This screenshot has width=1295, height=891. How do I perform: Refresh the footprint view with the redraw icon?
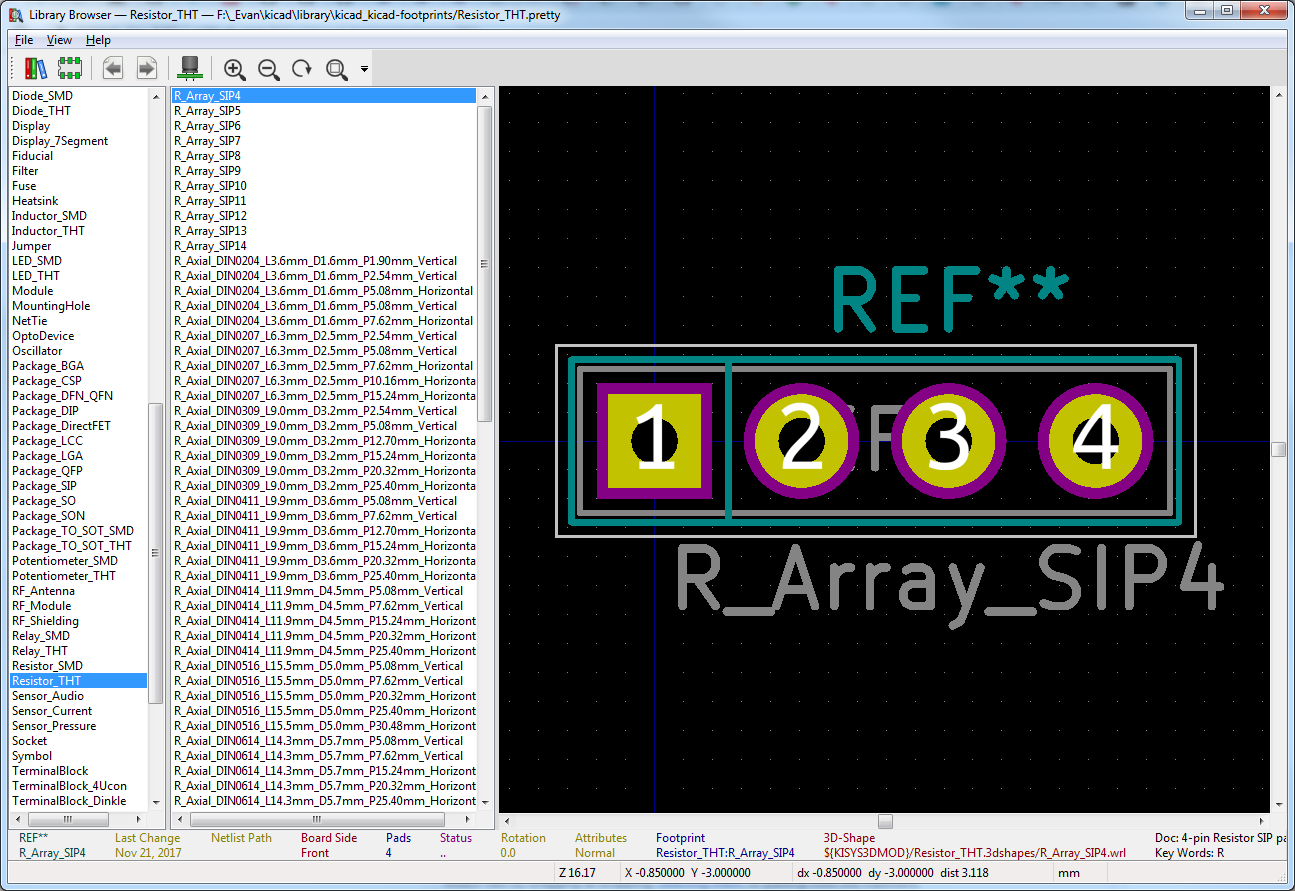coord(301,68)
